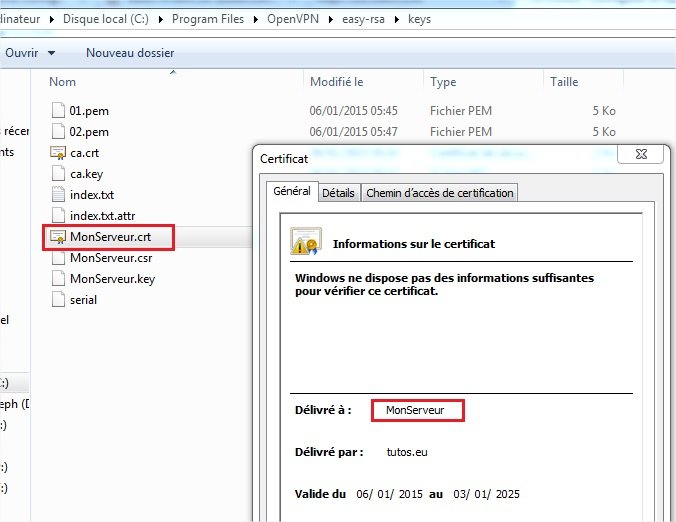Image resolution: width=676 pixels, height=522 pixels.
Task: Click the Nouveau dossier button
Action: (x=130, y=53)
